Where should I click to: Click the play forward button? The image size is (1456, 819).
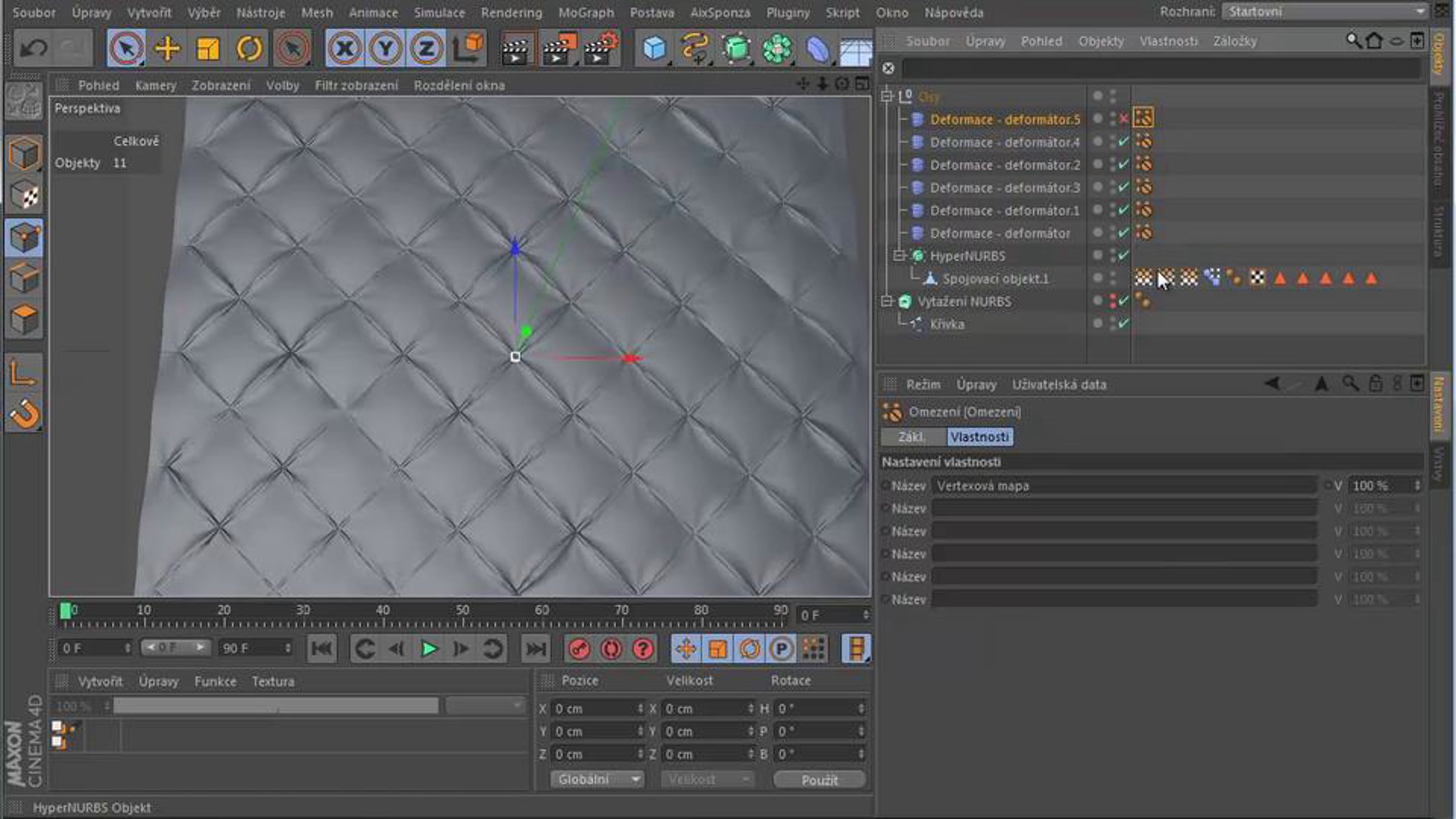(429, 649)
